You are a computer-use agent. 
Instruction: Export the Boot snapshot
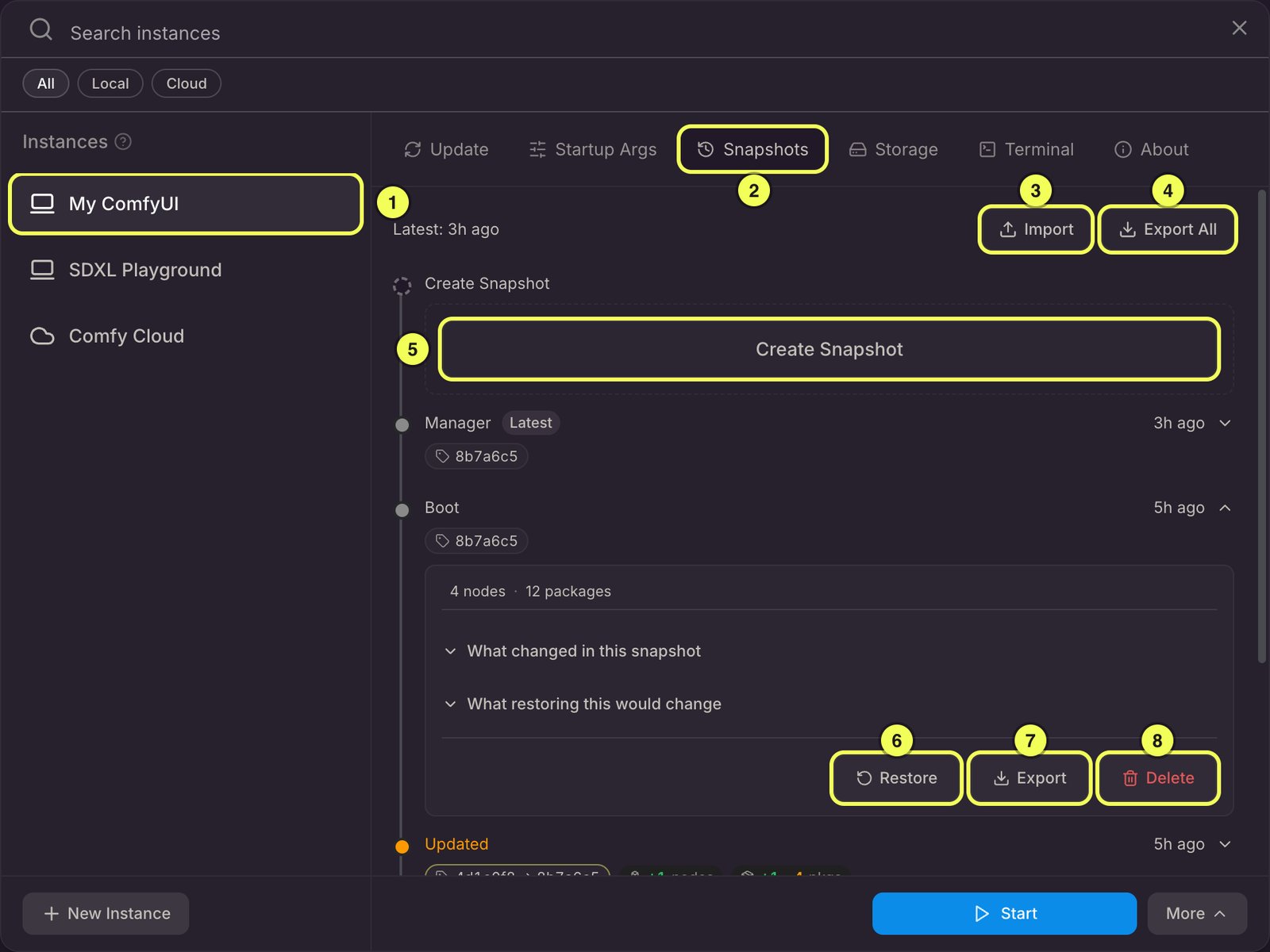pyautogui.click(x=1029, y=778)
